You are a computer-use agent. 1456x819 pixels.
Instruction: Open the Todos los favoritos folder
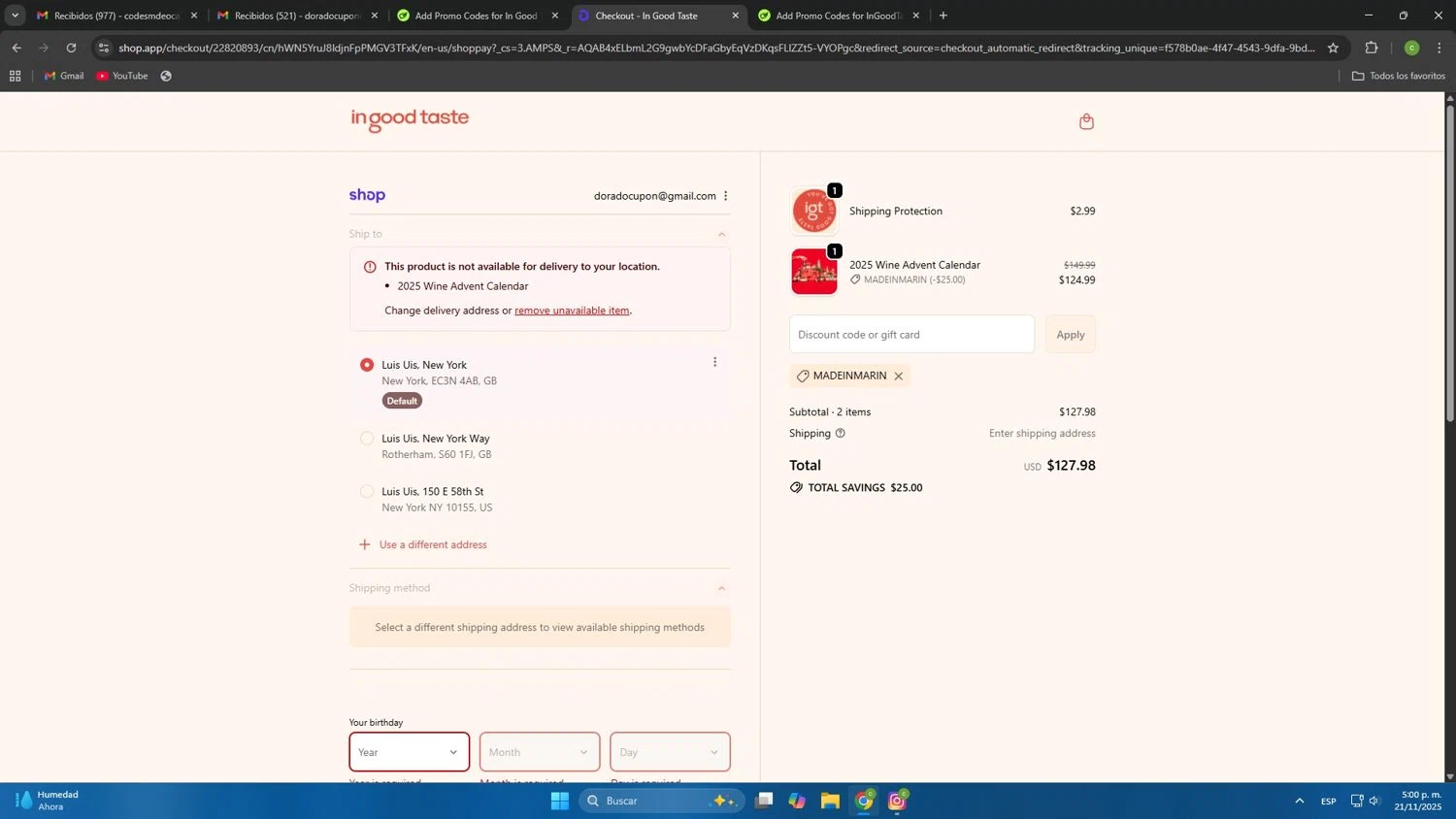click(1399, 76)
